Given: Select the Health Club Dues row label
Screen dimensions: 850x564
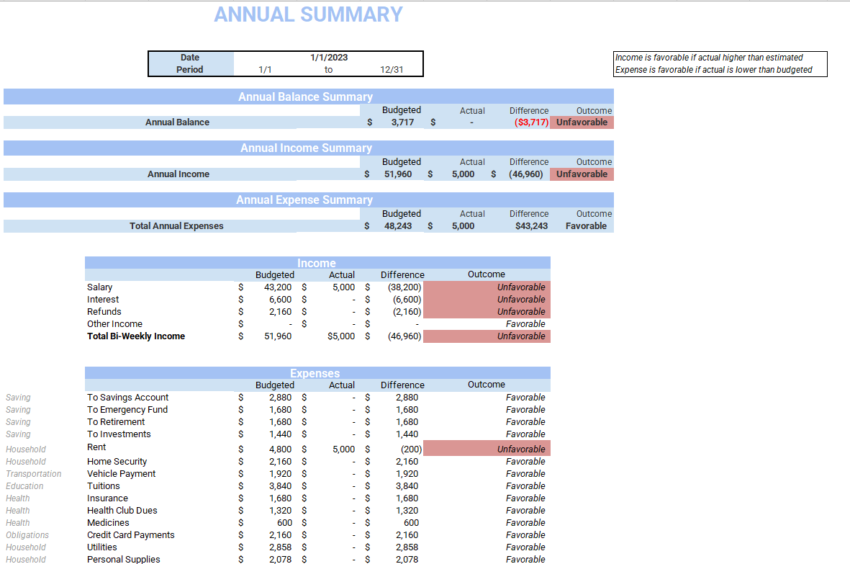Looking at the screenshot, I should (x=123, y=511).
